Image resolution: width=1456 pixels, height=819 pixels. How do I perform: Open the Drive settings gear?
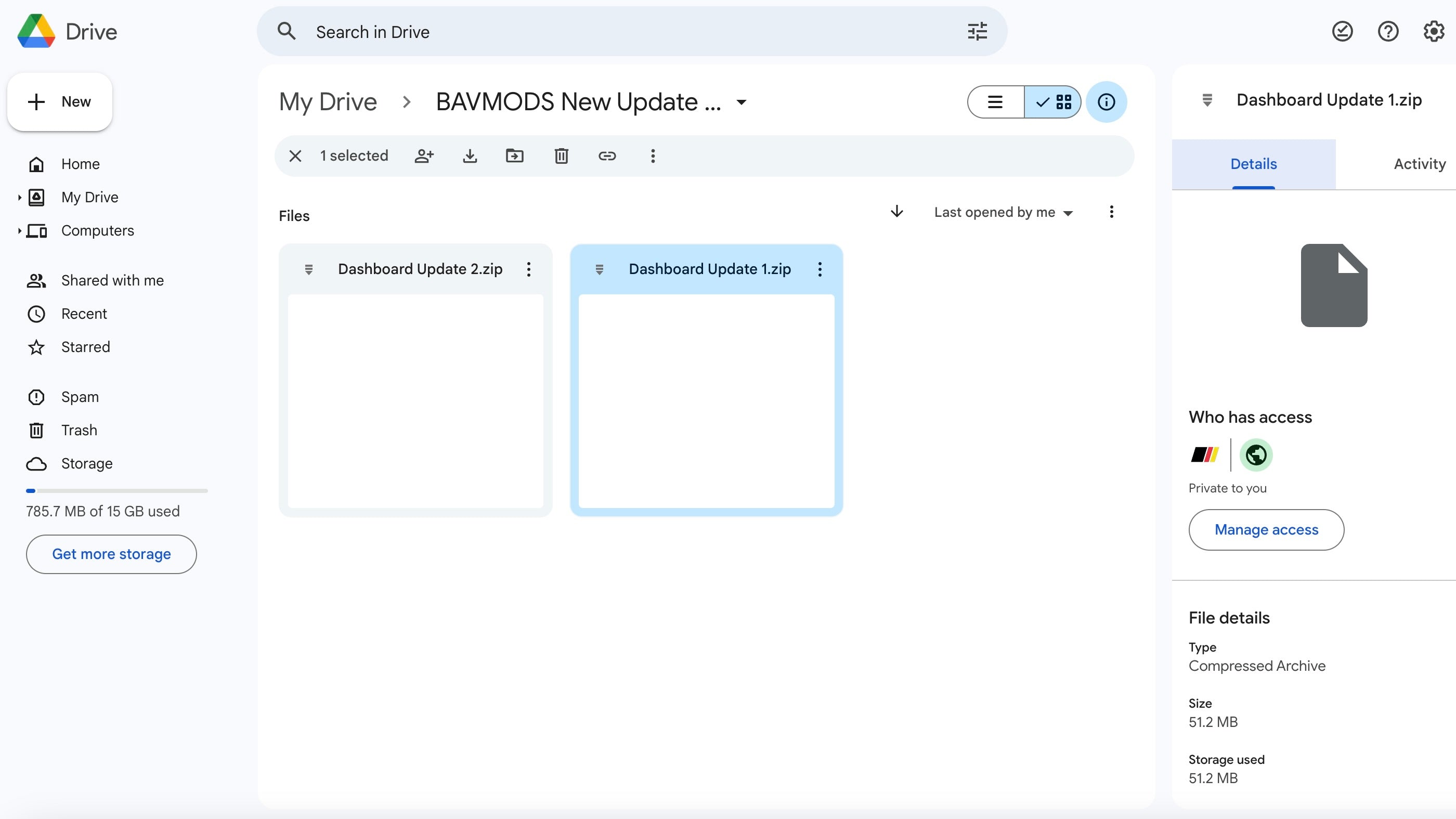pos(1434,32)
